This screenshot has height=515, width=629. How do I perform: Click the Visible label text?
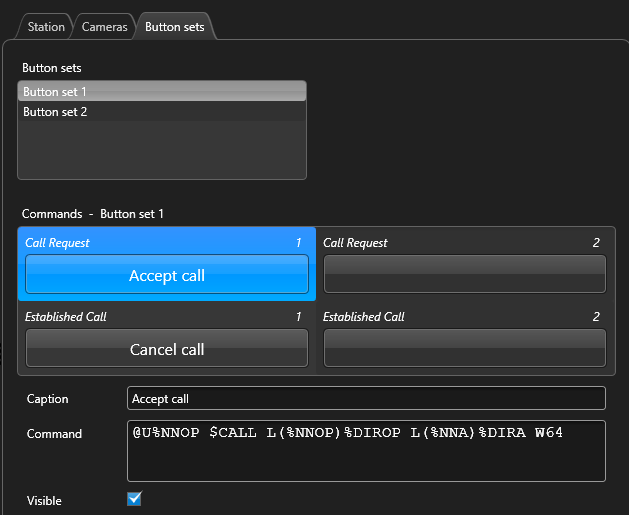(x=45, y=500)
